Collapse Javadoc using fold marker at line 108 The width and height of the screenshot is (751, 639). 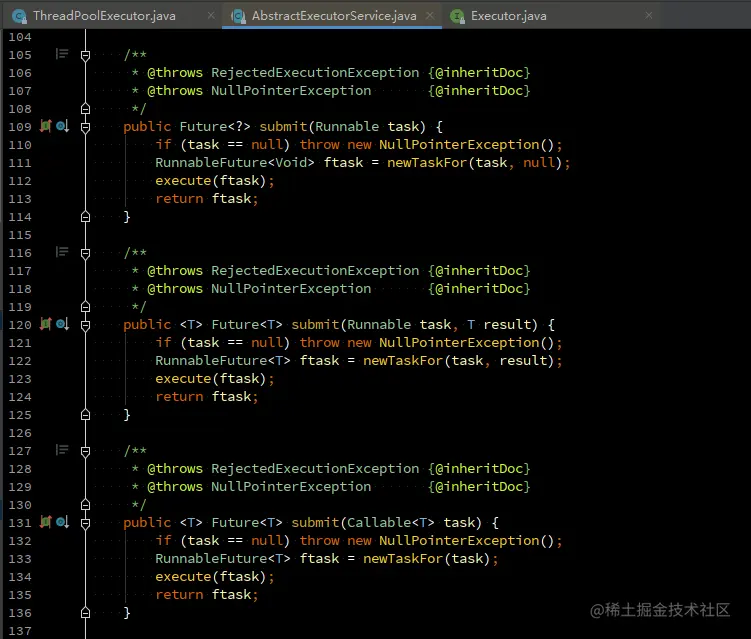click(85, 109)
